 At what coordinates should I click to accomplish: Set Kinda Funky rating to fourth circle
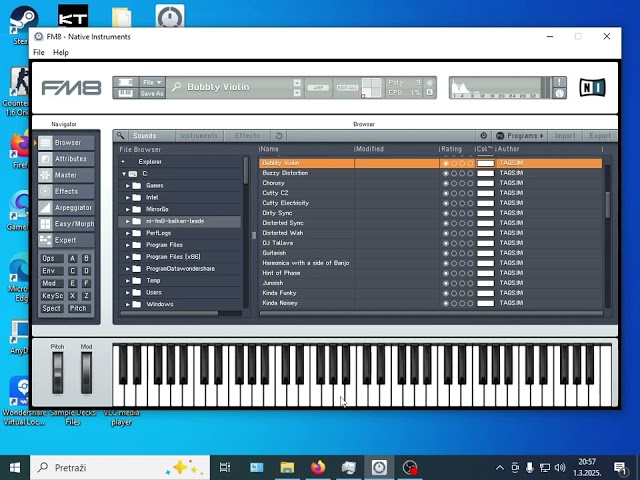click(x=470, y=293)
